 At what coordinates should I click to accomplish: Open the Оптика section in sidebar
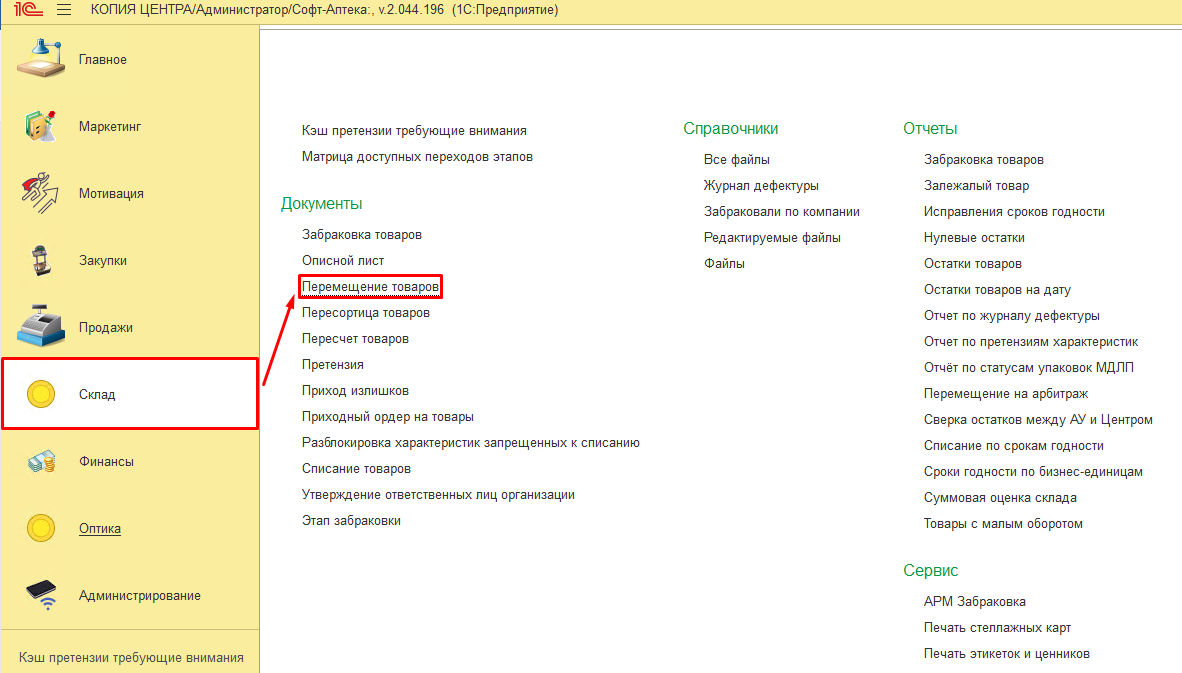pyautogui.click(x=100, y=528)
